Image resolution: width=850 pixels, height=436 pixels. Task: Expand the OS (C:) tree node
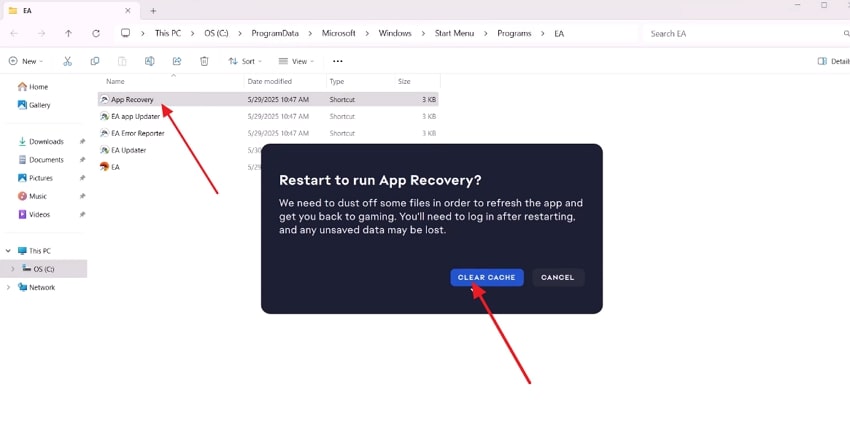pos(13,269)
